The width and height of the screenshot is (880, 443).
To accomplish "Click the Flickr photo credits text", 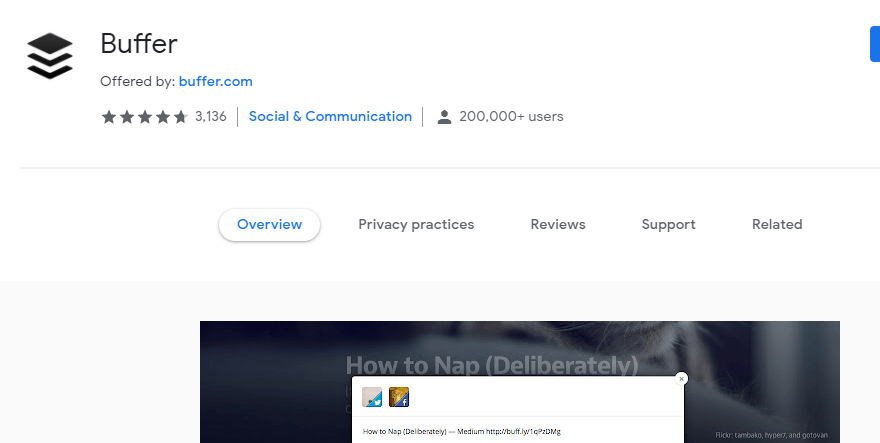I will (771, 435).
